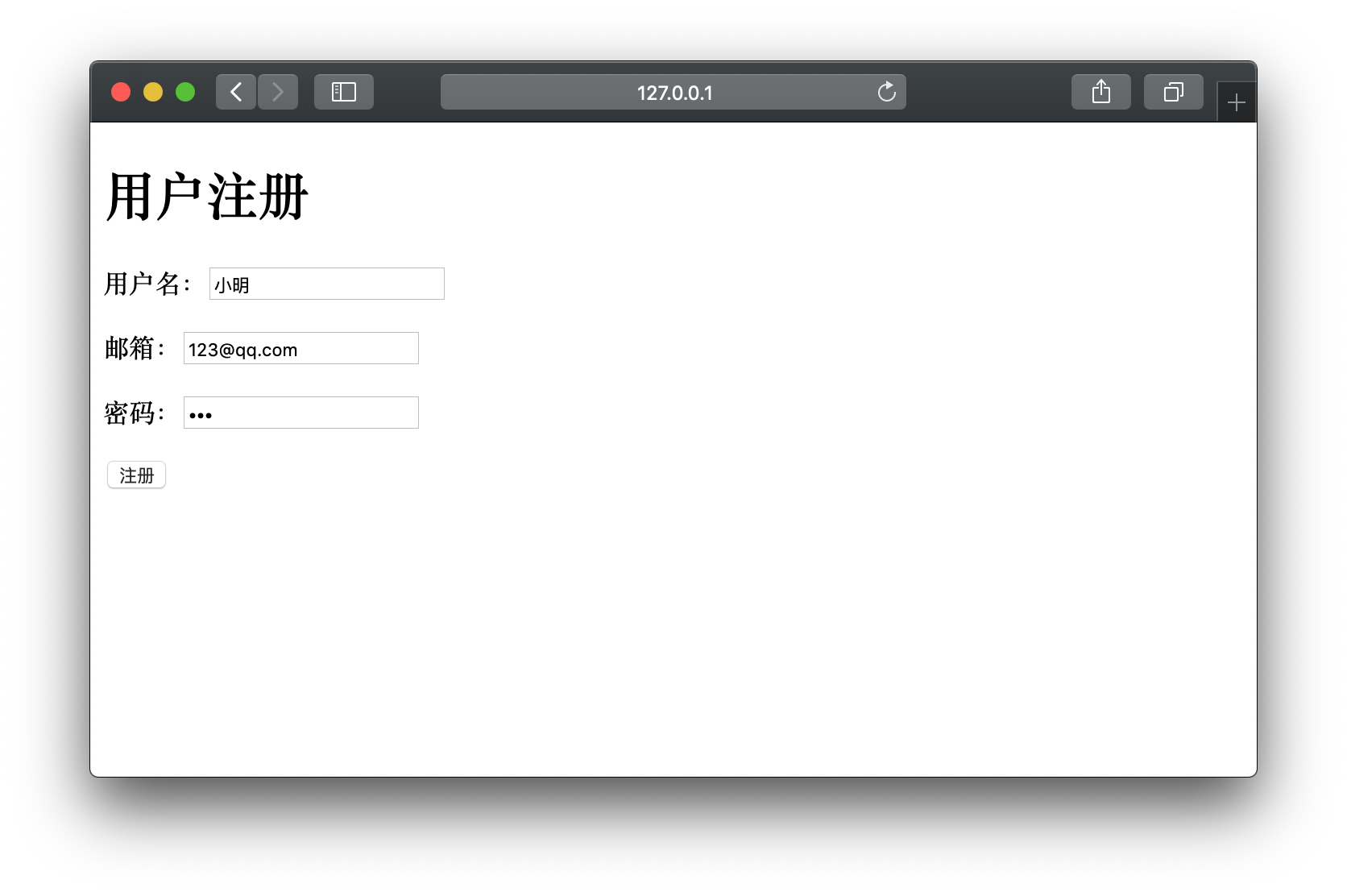Show all tabs overview icon
The width and height of the screenshot is (1347, 896).
click(1174, 92)
